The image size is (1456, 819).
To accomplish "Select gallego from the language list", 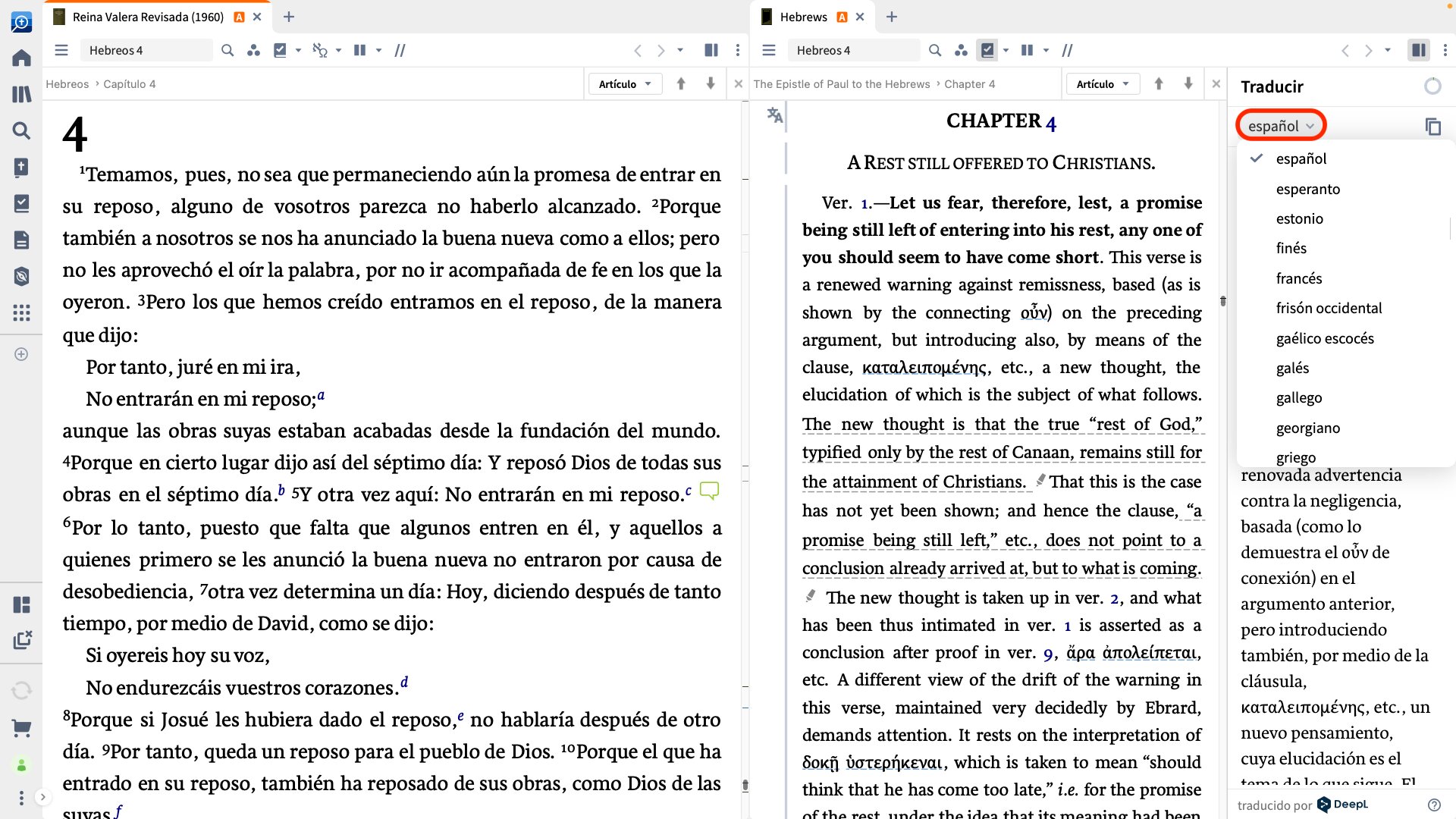I will click(1298, 397).
